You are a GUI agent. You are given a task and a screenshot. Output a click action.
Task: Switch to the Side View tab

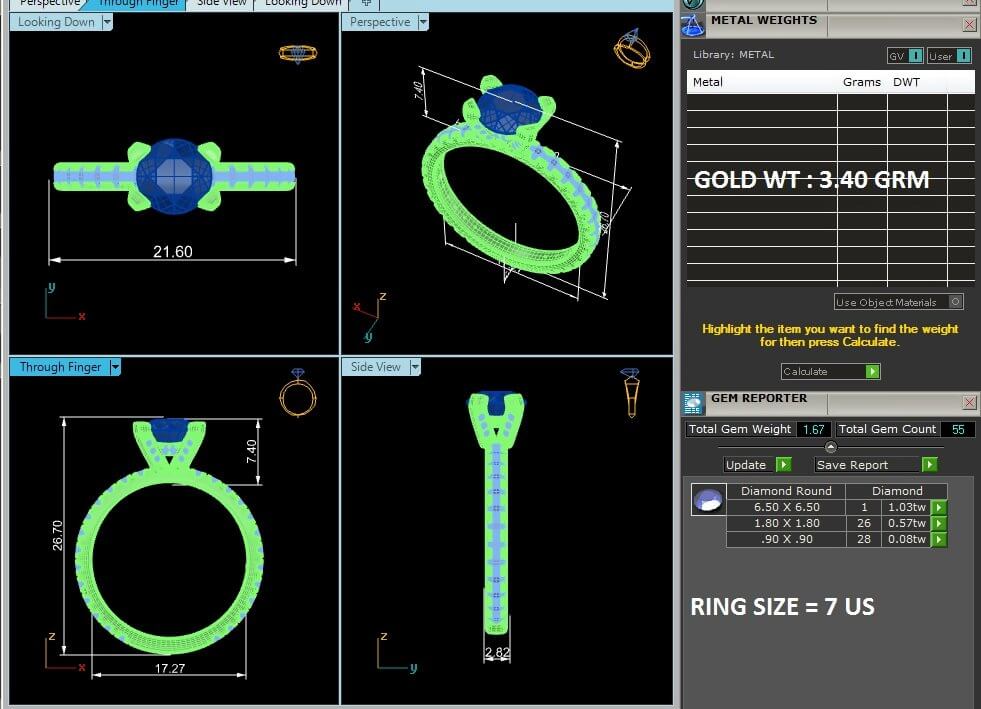[221, 3]
